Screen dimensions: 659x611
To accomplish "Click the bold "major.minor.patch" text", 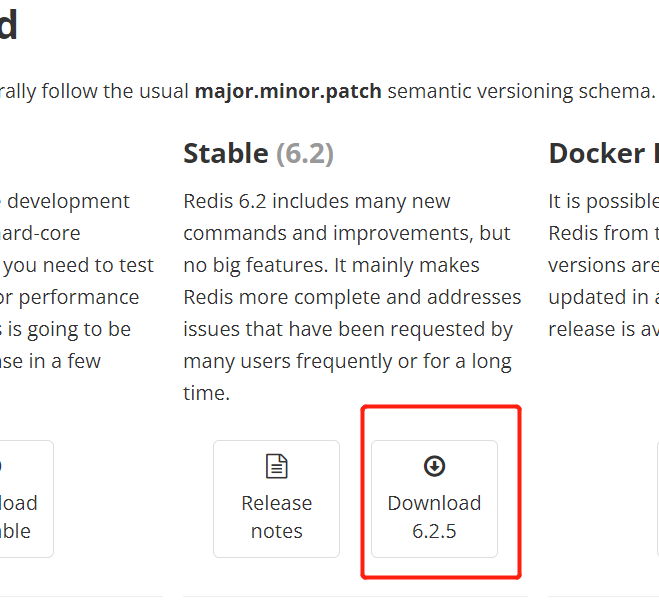I will tap(288, 91).
